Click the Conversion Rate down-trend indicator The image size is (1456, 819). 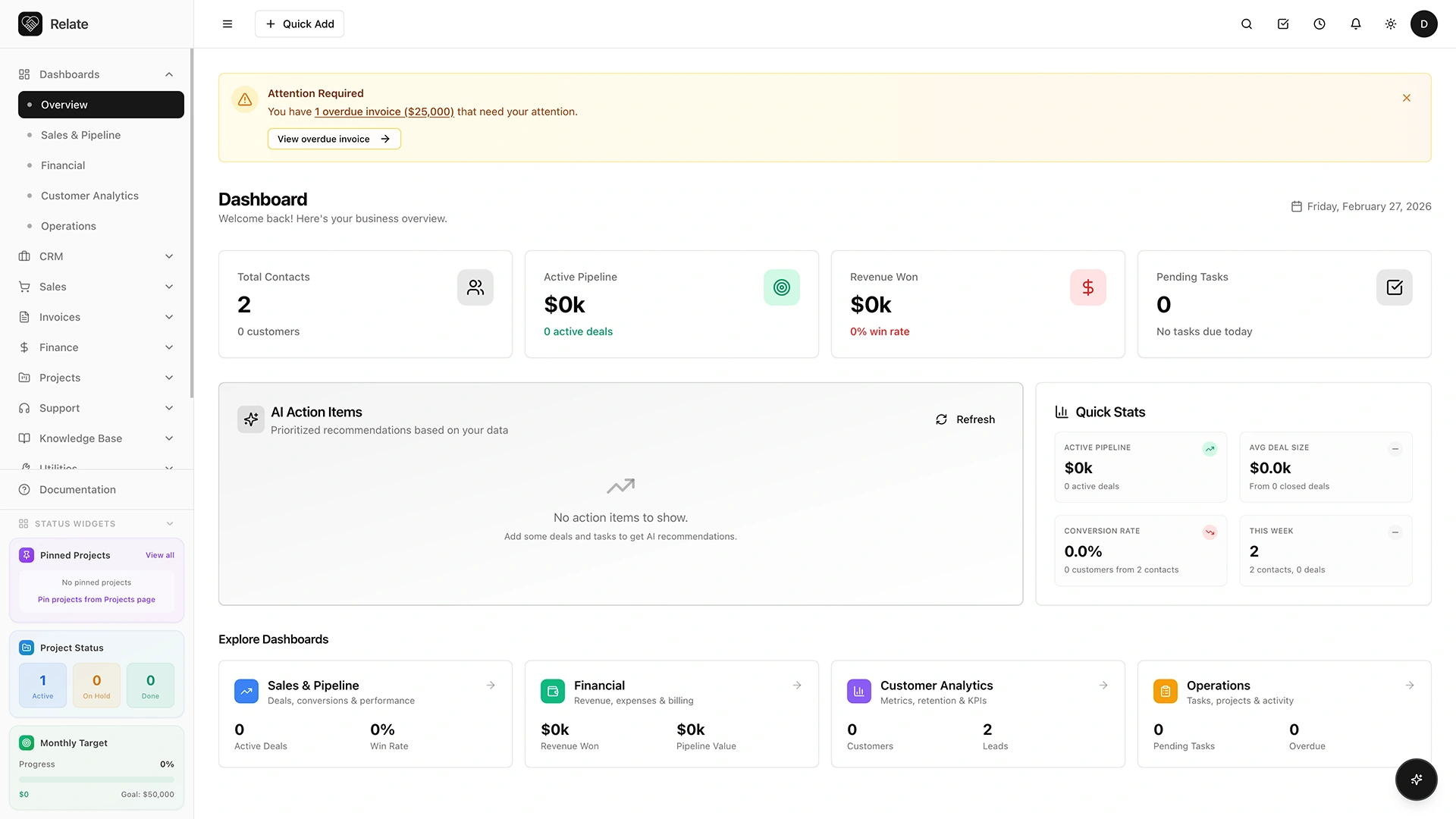(x=1210, y=532)
